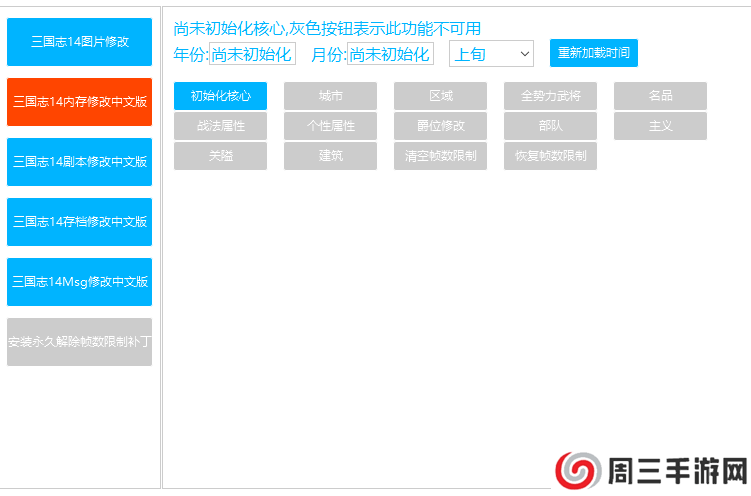This screenshot has width=751, height=496.
Task: Click 清空帧数限制
Action: click(440, 156)
